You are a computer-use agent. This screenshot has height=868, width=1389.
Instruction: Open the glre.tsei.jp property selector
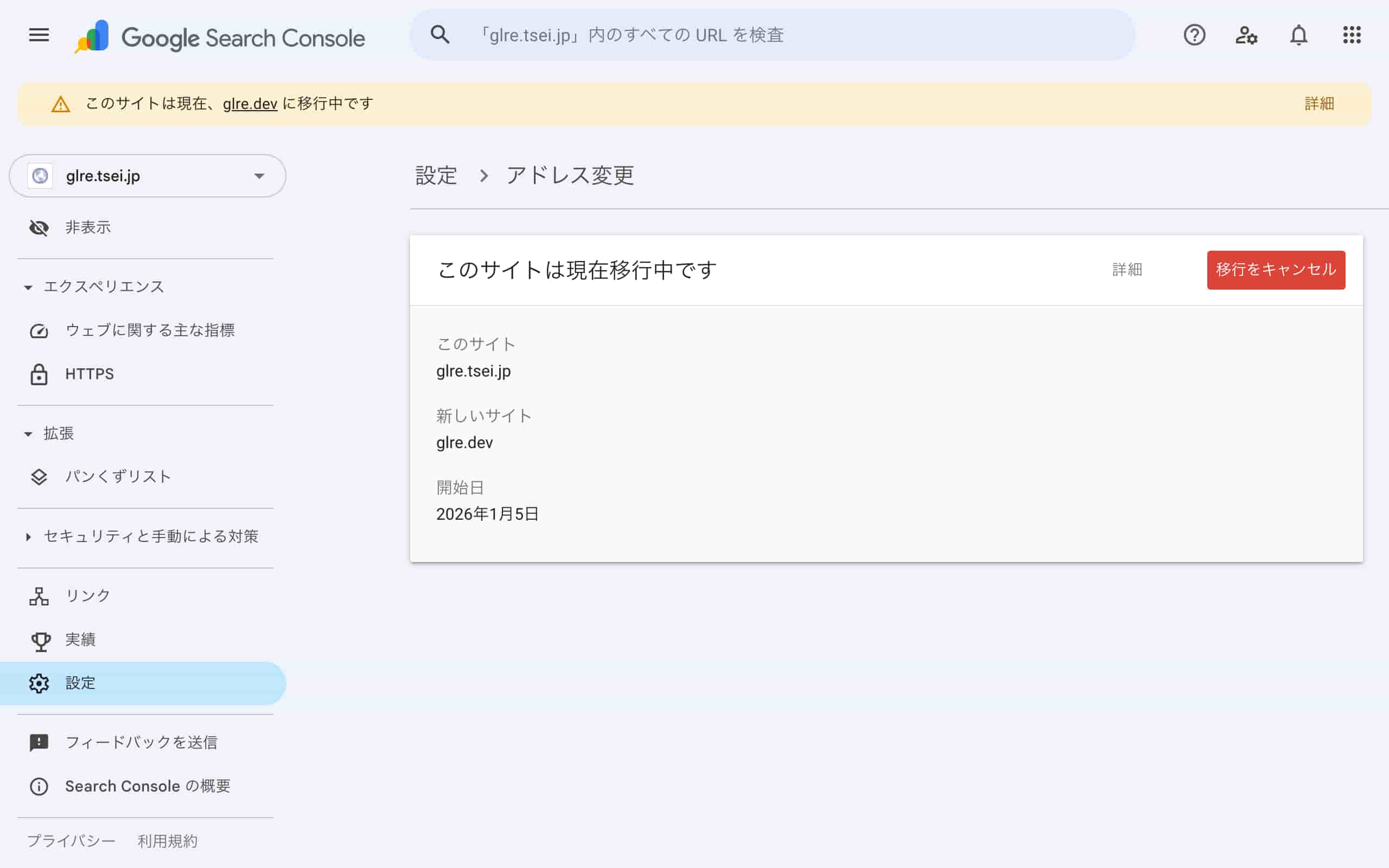pos(146,176)
